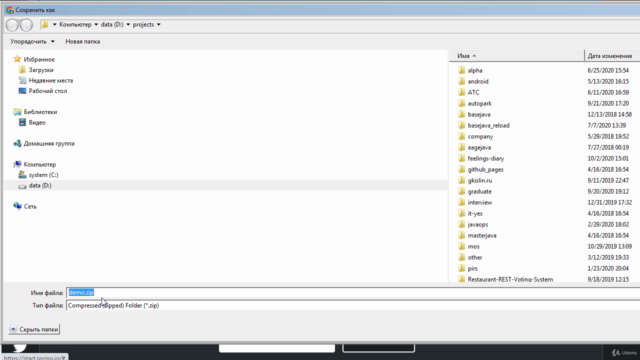Image resolution: width=640 pixels, height=360 pixels.
Task: Click the interview date 12/31/2019 17:32
Action: click(x=609, y=202)
